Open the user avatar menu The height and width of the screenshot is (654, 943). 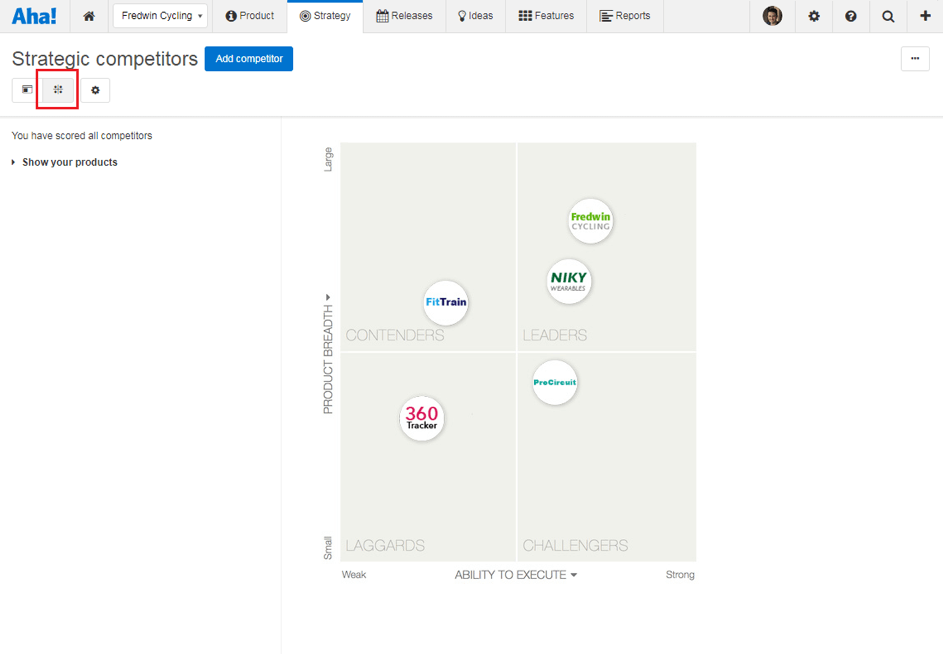click(x=772, y=16)
